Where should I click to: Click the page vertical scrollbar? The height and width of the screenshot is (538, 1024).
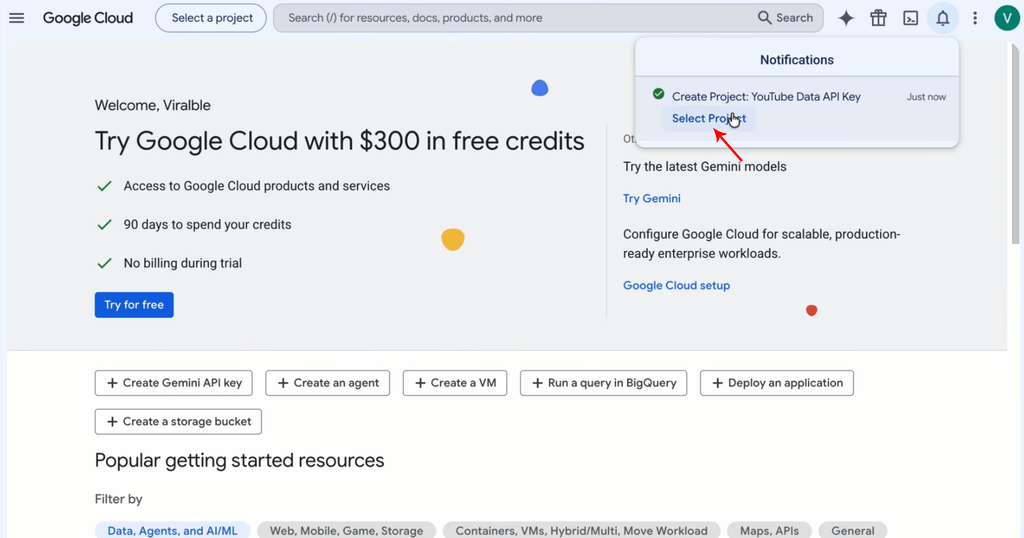click(1016, 144)
